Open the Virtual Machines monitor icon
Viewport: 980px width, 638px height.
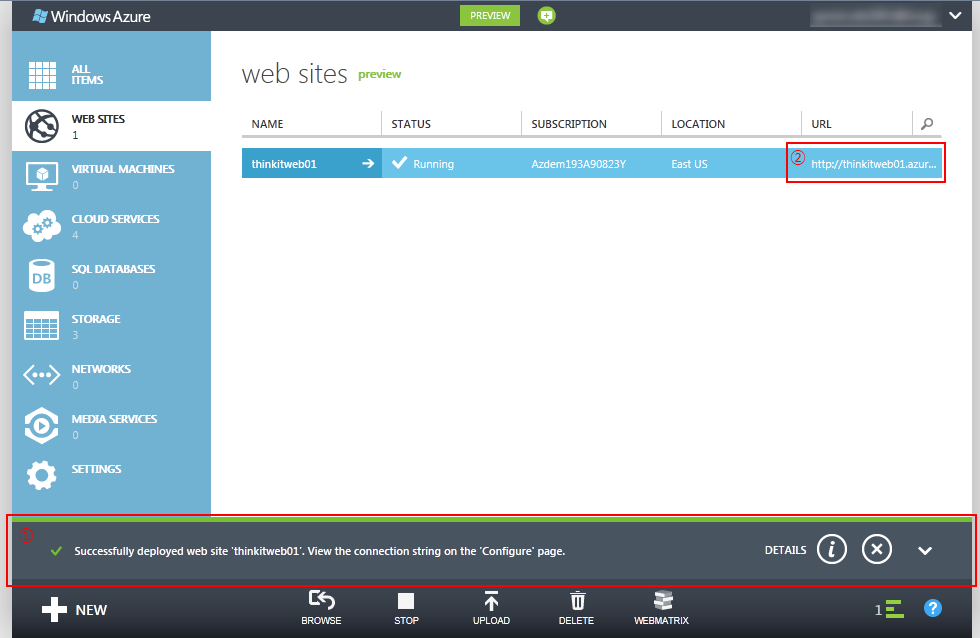42,176
